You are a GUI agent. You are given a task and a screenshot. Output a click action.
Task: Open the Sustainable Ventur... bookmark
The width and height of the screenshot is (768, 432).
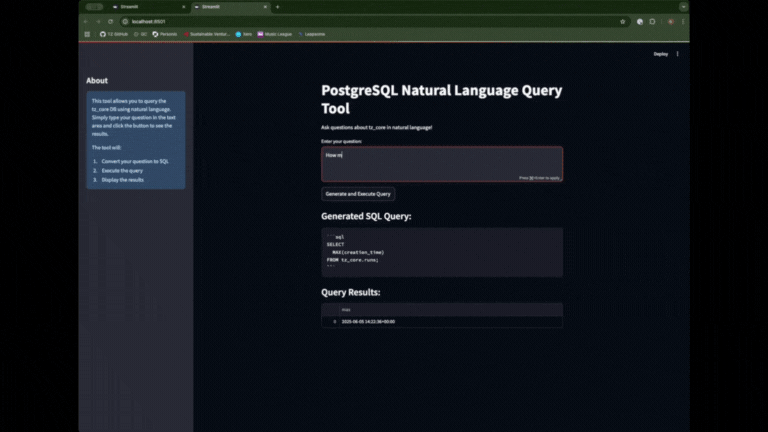coord(207,34)
